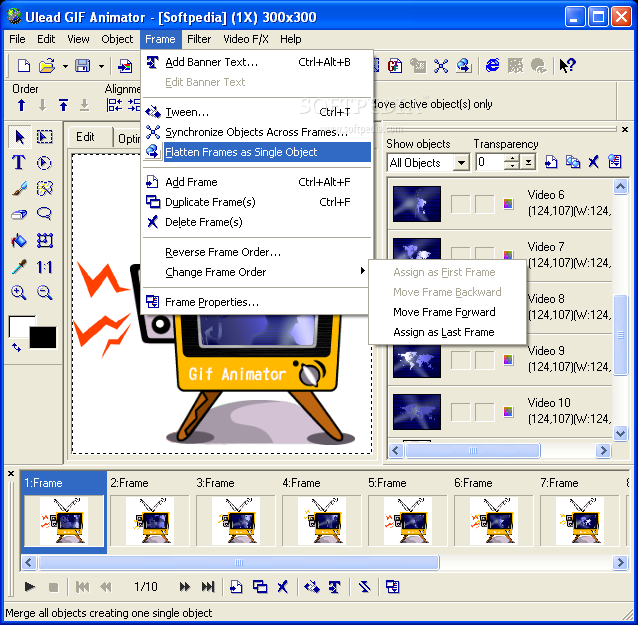The image size is (638, 625).
Task: Select the Fill bucket tool
Action: point(19,240)
